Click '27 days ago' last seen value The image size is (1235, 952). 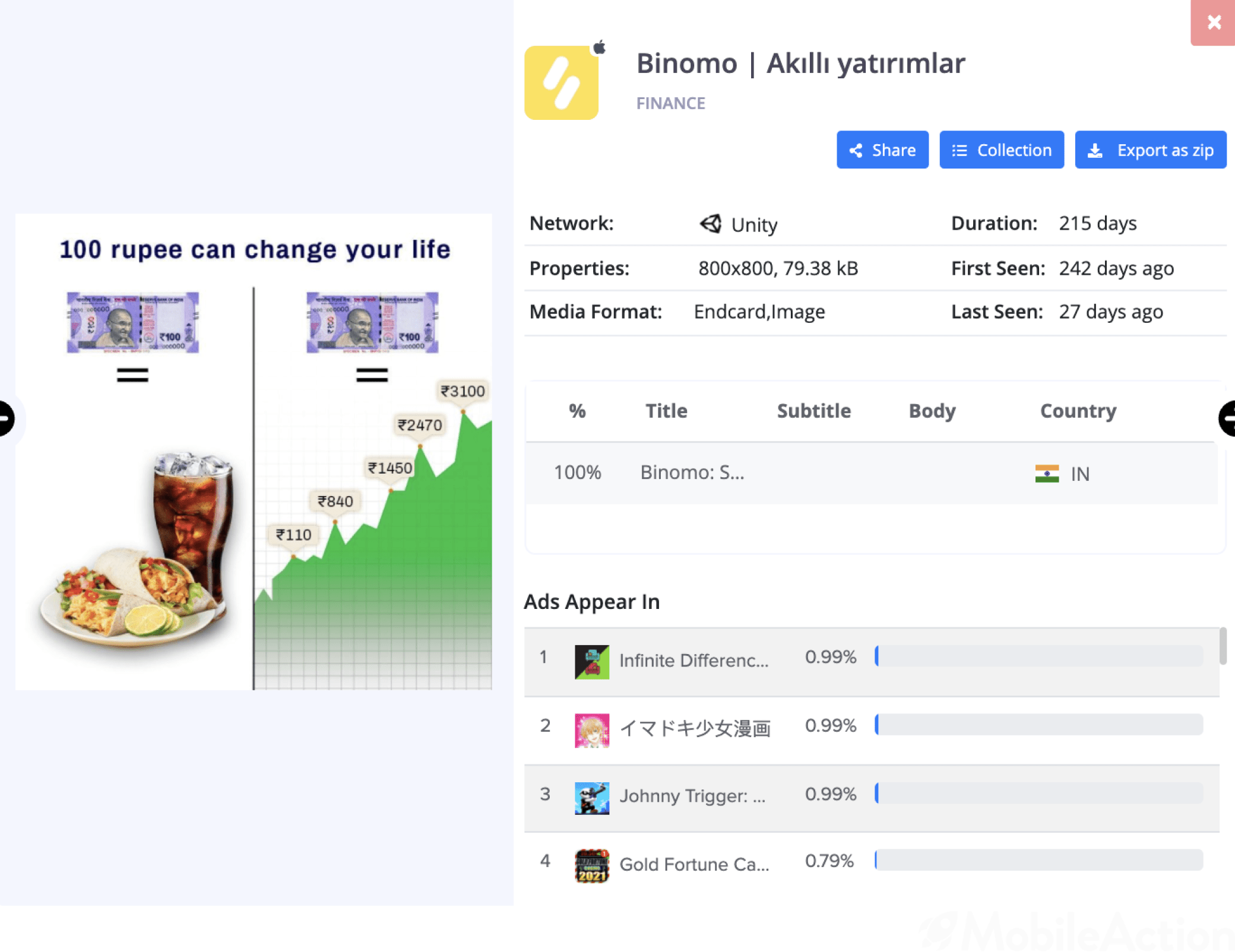click(1110, 312)
